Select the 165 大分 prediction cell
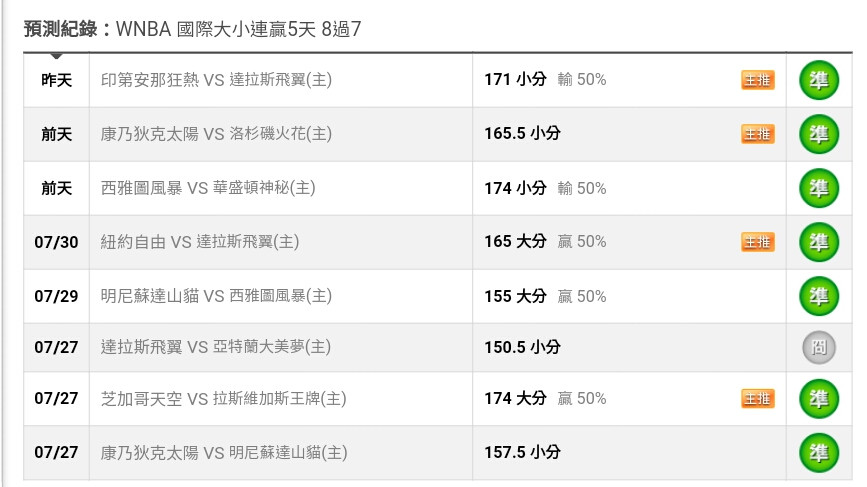867x487 pixels. (x=629, y=242)
